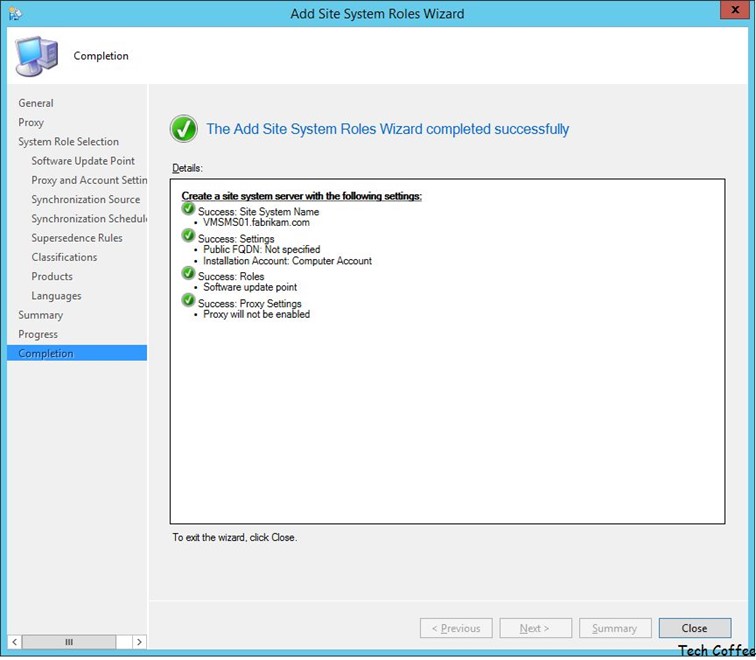The width and height of the screenshot is (756, 660).
Task: Select Summary step in sidebar
Action: coord(40,315)
